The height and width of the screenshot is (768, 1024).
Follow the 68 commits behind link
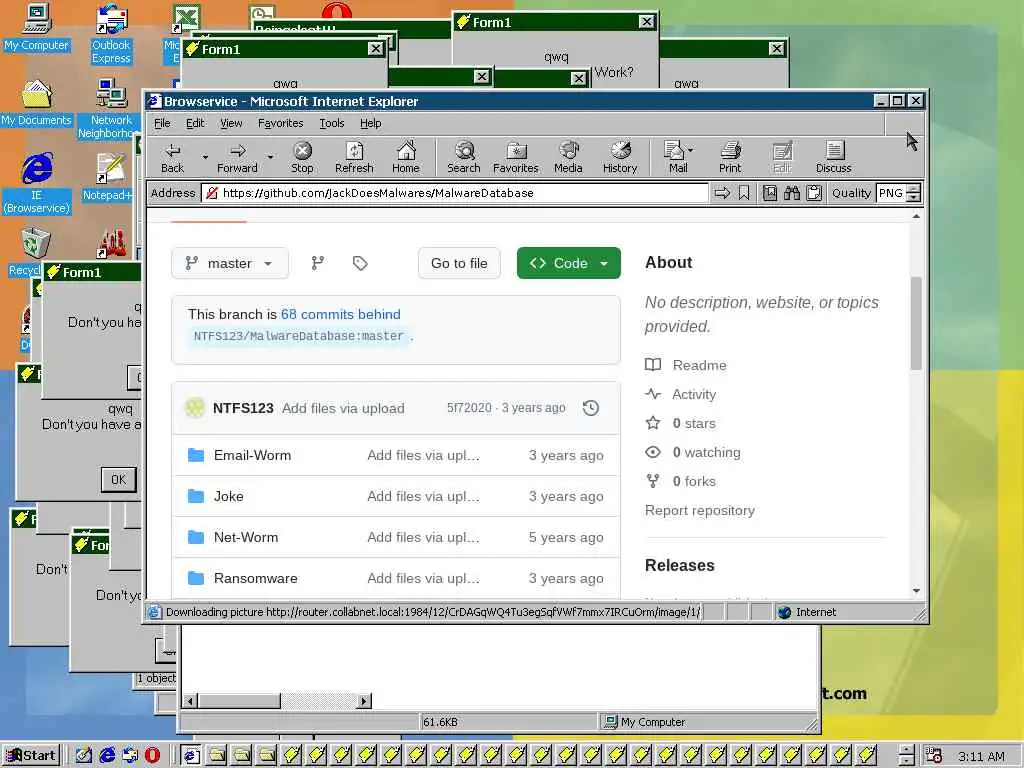340,314
